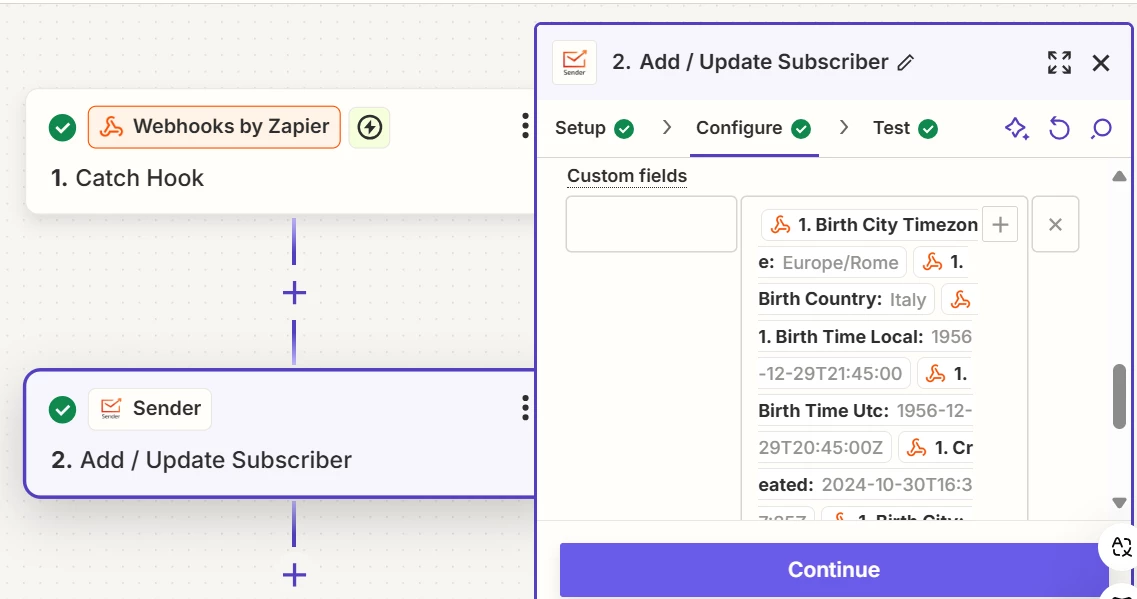Click plus to add data to custom field
Screen dimensions: 1137x599
(999, 225)
